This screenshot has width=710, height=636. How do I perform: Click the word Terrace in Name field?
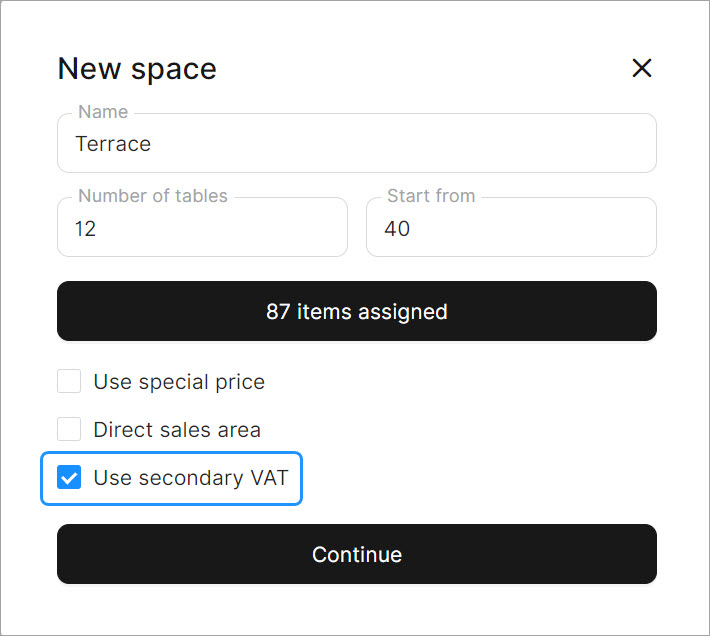(x=113, y=144)
